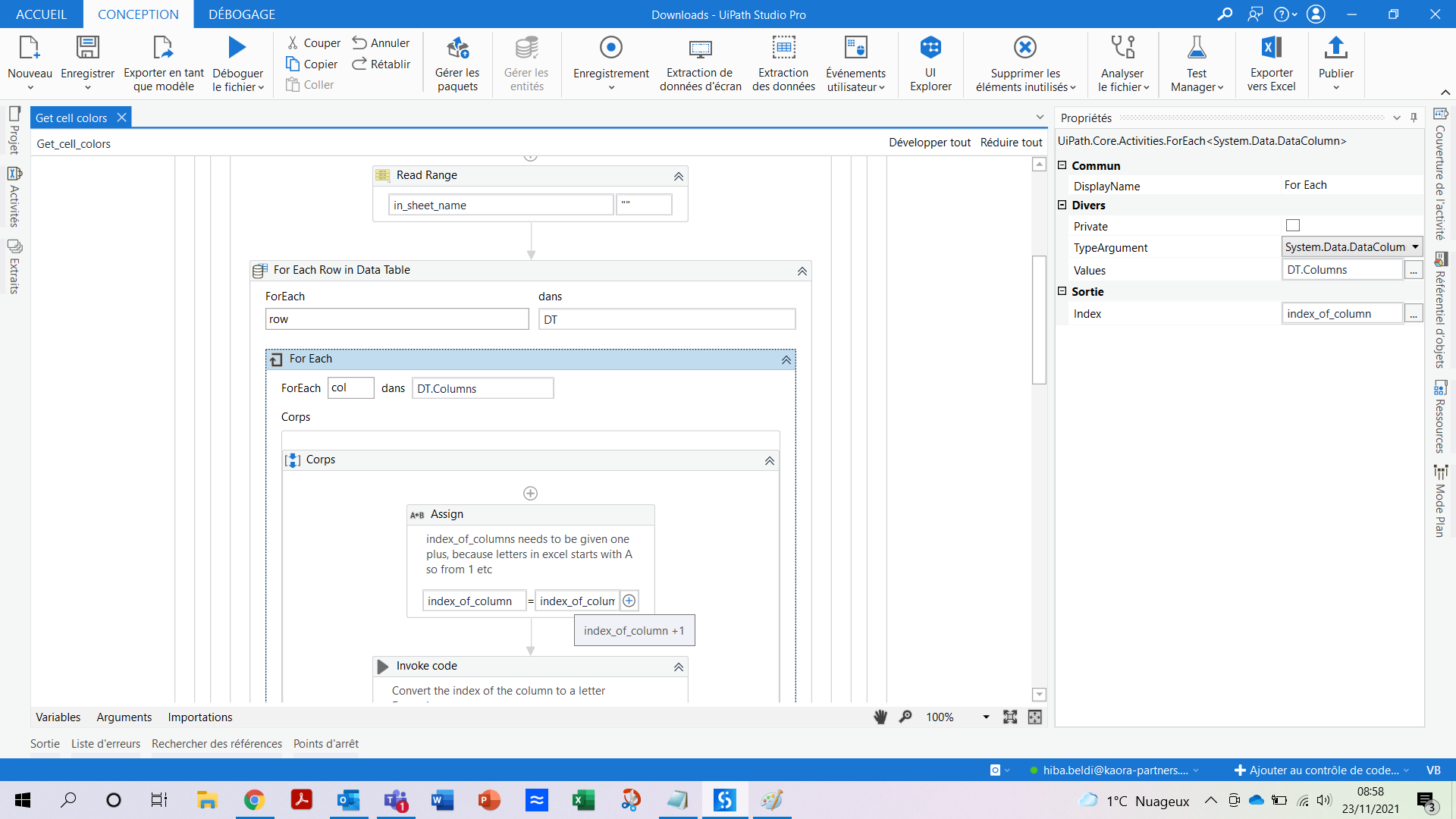Open Rechercher des références panel
The image size is (1456, 819).
tap(217, 744)
